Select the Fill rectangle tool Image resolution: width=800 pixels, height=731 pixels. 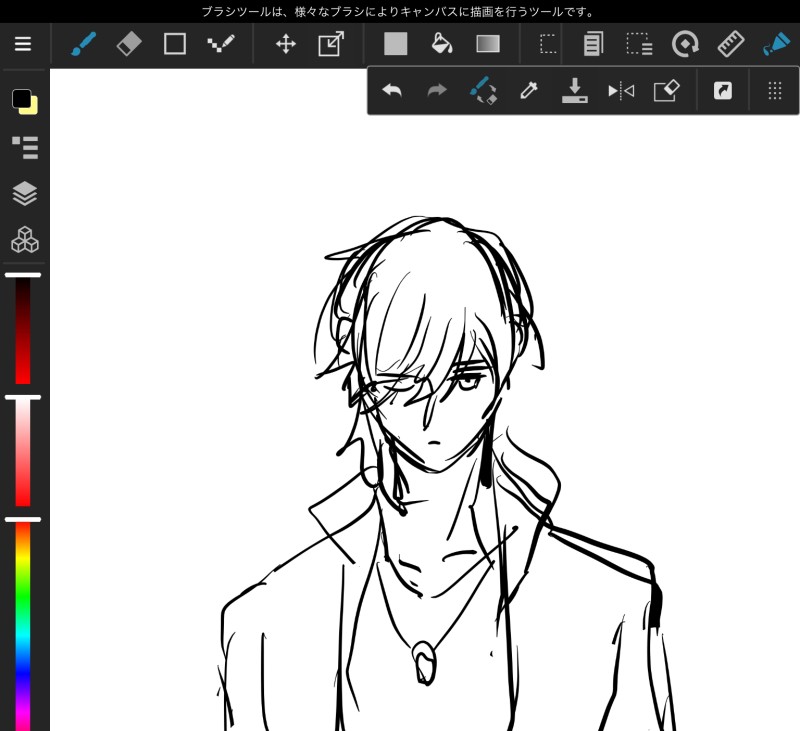tap(396, 44)
